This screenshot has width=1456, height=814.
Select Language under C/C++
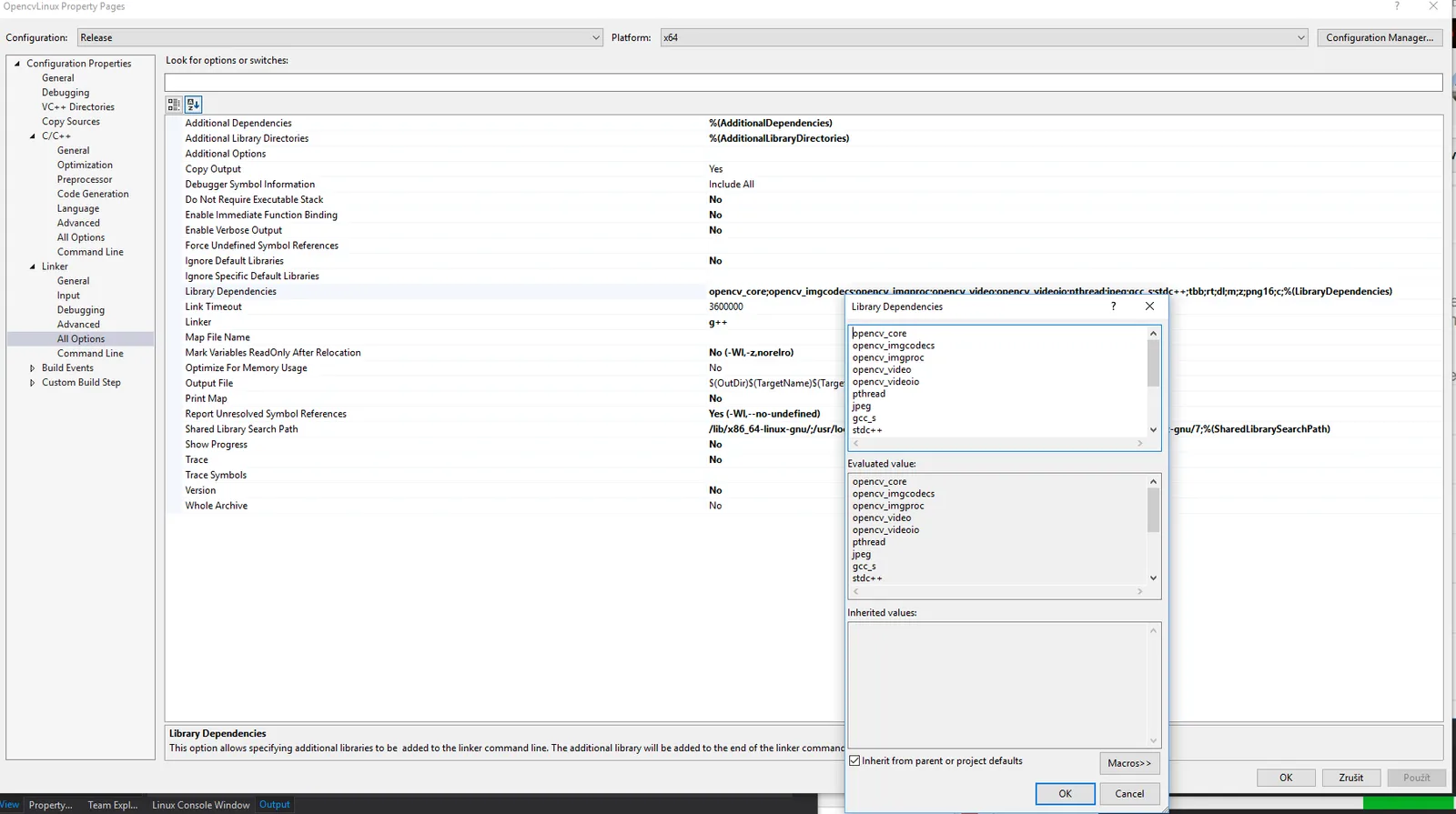point(78,209)
